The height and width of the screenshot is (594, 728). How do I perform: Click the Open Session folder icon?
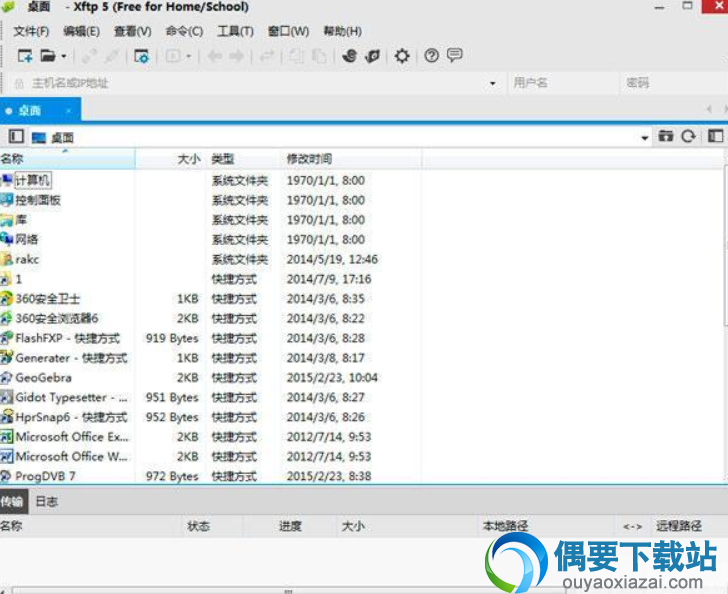click(47, 56)
